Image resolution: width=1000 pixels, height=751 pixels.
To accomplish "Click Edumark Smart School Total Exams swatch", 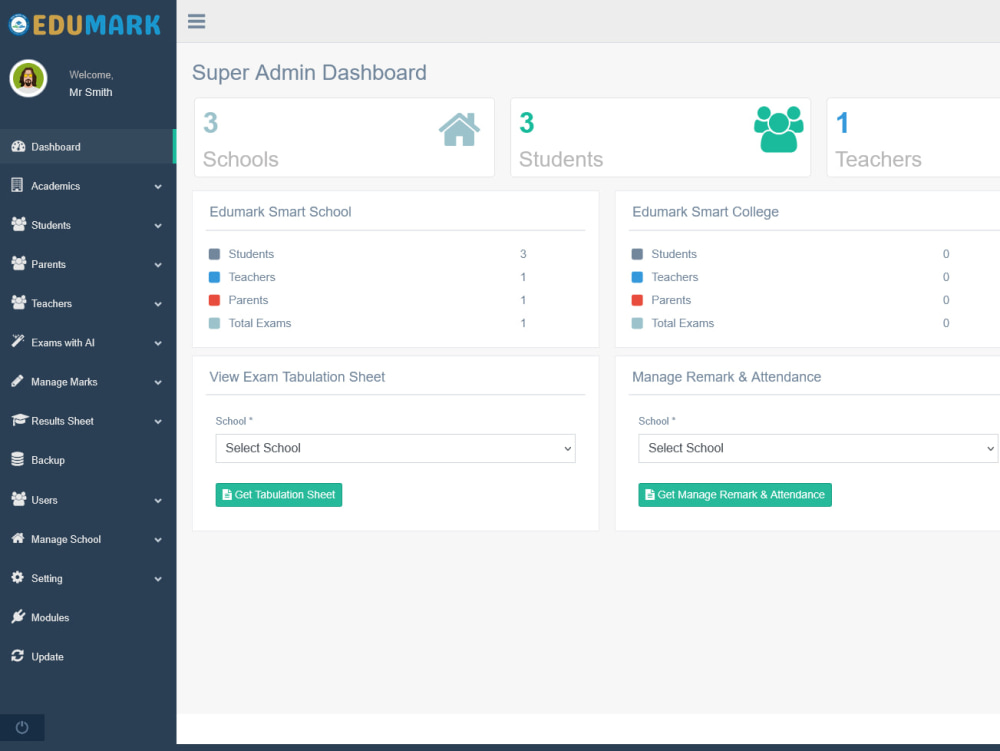I will (214, 323).
